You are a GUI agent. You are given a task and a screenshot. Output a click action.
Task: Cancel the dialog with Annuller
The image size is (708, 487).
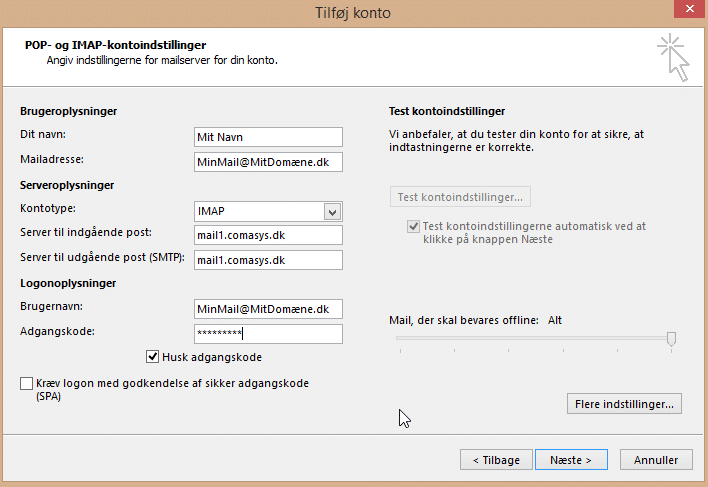click(656, 459)
